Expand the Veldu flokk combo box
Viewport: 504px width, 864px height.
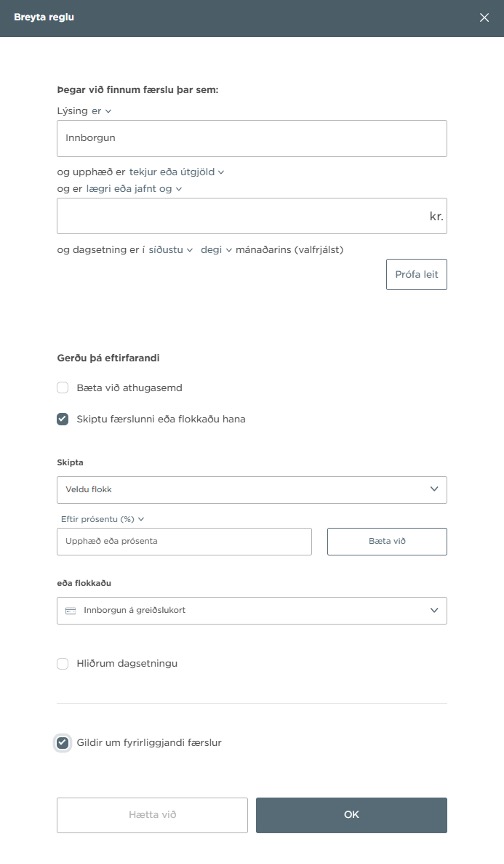[x=252, y=490]
